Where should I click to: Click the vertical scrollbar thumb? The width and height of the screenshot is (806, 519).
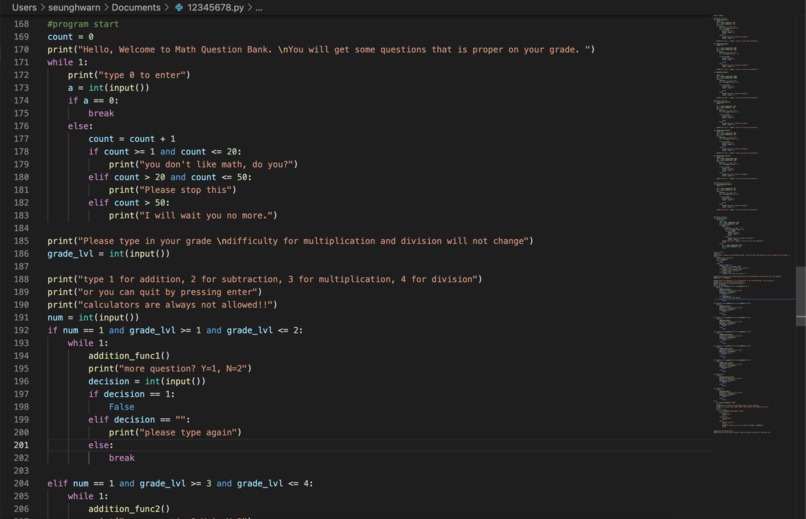[x=801, y=296]
